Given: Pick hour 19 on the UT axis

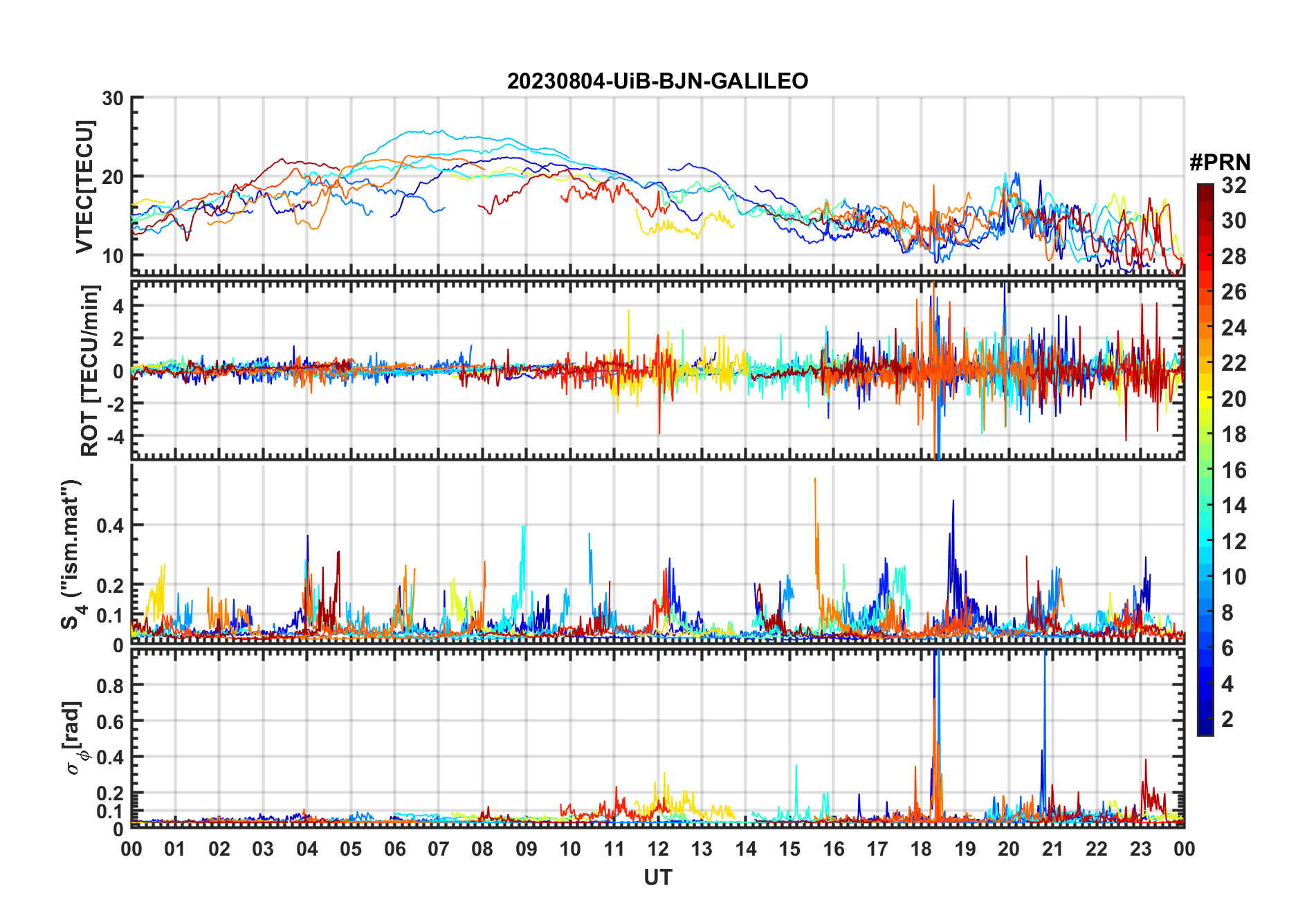Looking at the screenshot, I should 965,849.
